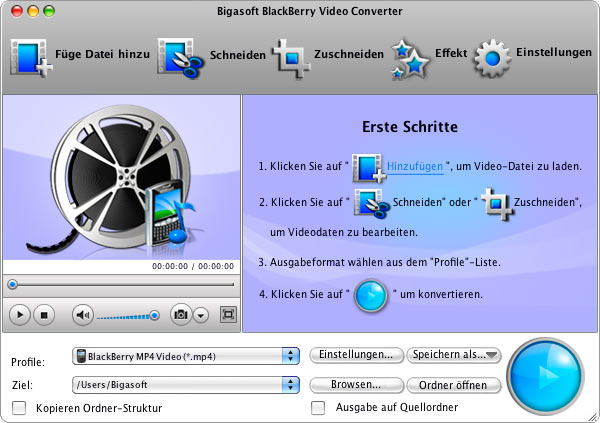Click the window resize grip corner
Screen dimensions: 600x423
pyautogui.click(x=594, y=417)
